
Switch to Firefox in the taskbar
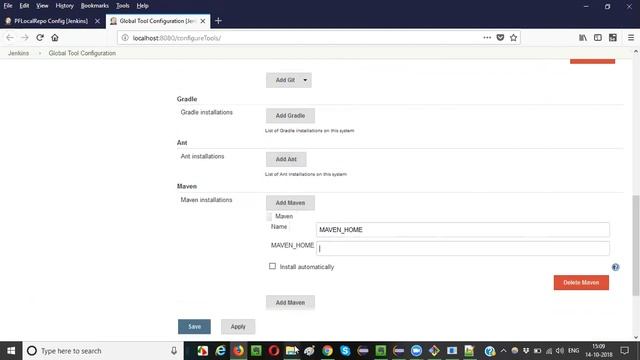[x=238, y=351]
